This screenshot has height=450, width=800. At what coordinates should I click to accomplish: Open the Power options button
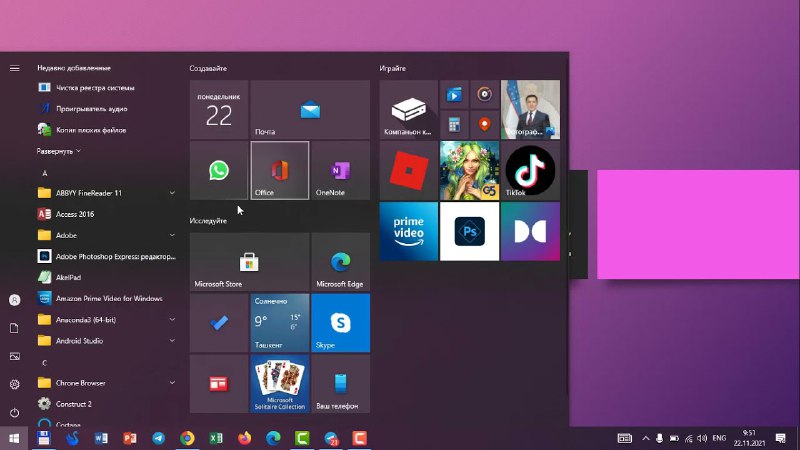pos(14,412)
